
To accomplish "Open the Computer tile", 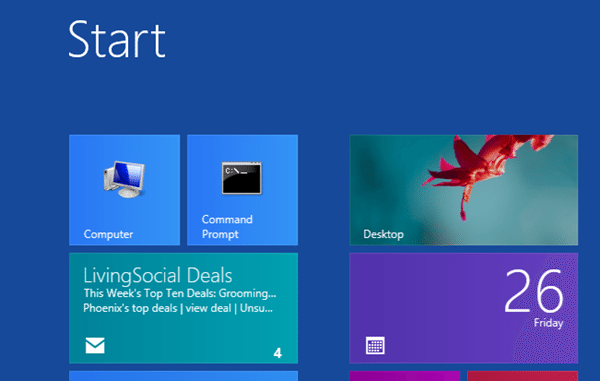I will [x=124, y=190].
